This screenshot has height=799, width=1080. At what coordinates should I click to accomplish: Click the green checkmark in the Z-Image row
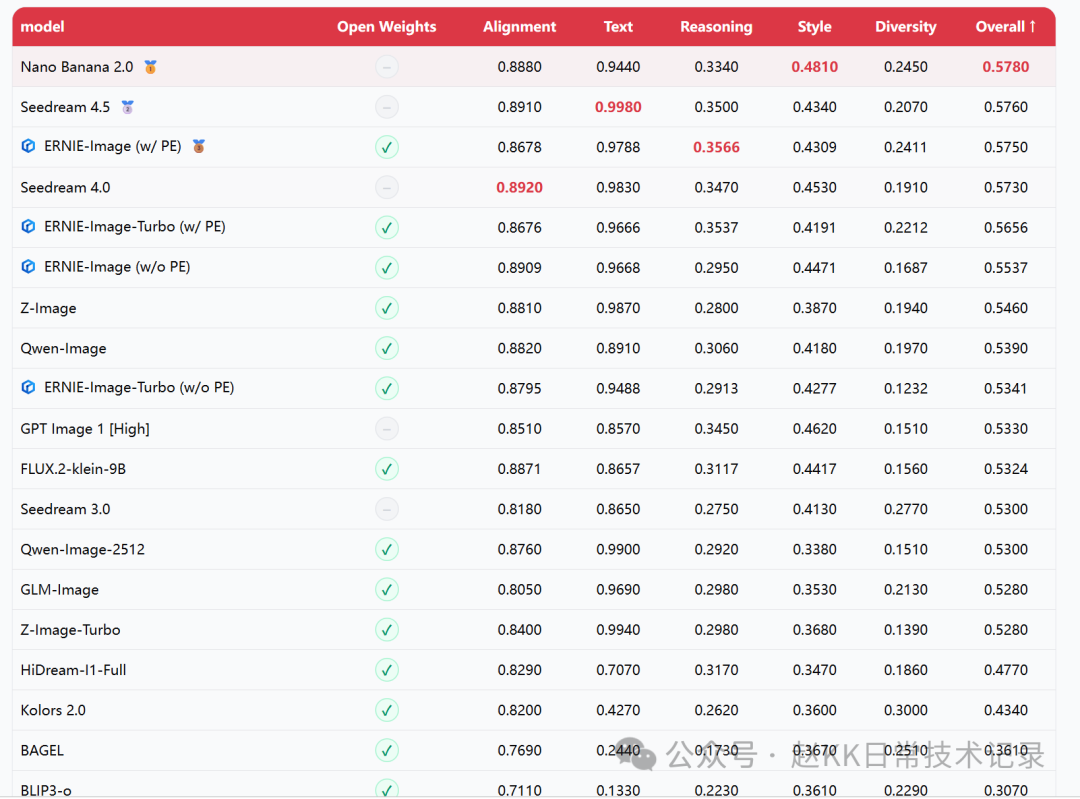click(x=386, y=308)
